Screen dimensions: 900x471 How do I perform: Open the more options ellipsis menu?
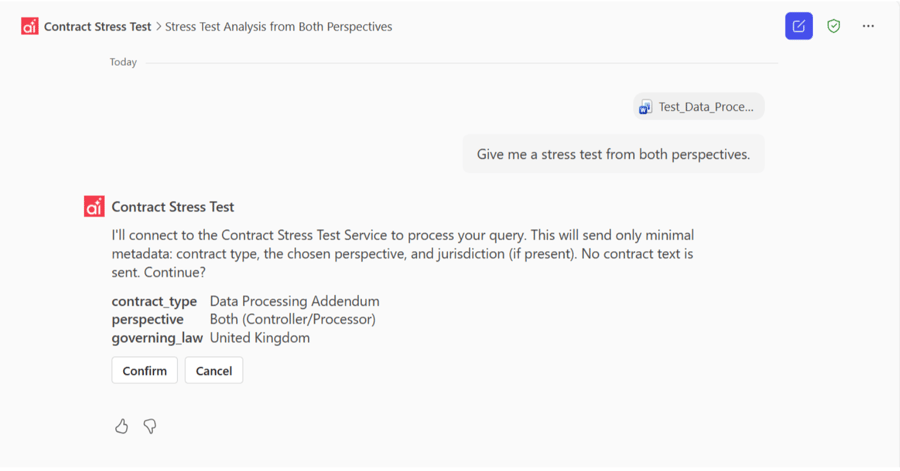pyautogui.click(x=868, y=27)
